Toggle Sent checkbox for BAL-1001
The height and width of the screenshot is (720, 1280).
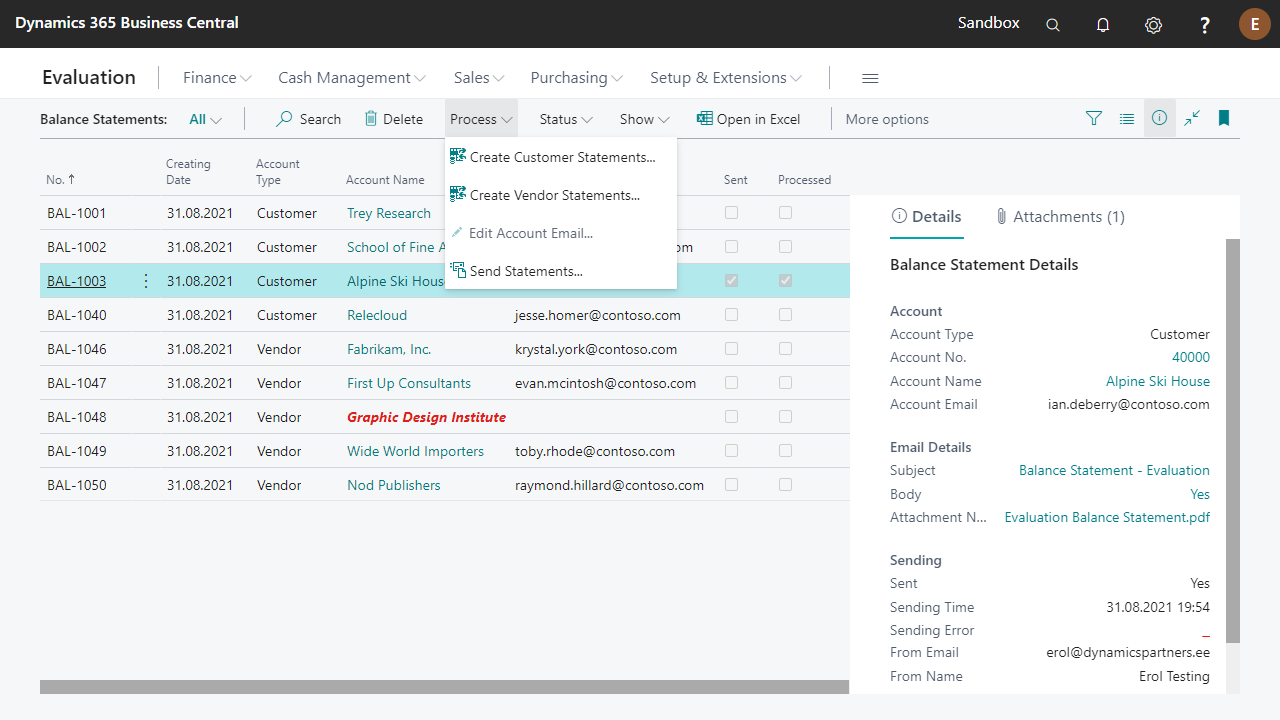coord(732,213)
